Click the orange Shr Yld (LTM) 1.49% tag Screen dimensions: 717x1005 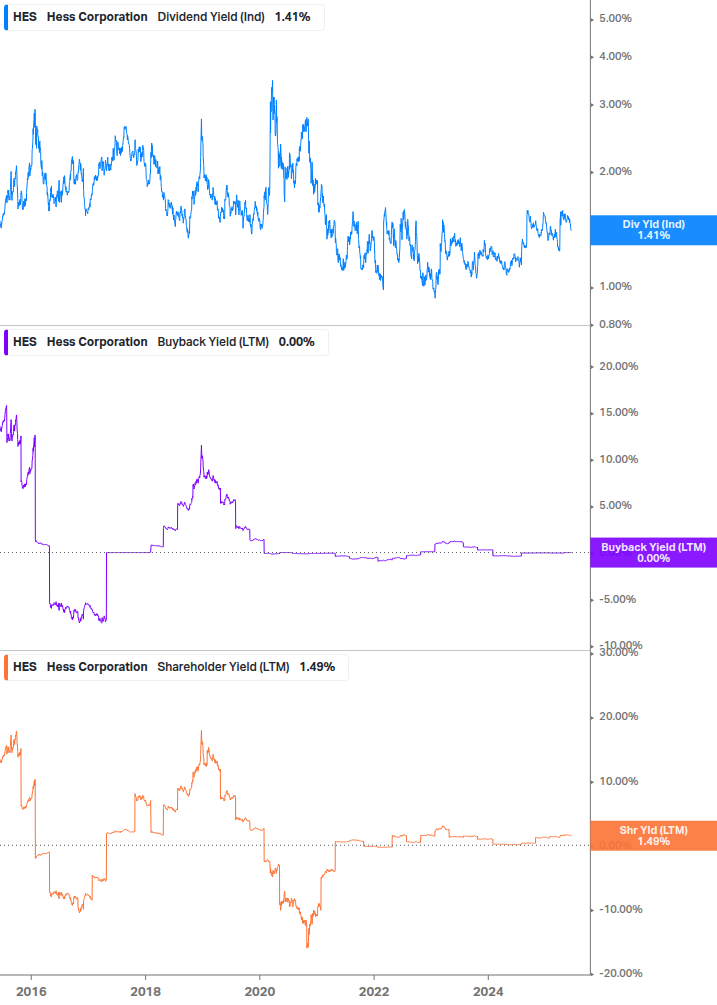[x=654, y=836]
